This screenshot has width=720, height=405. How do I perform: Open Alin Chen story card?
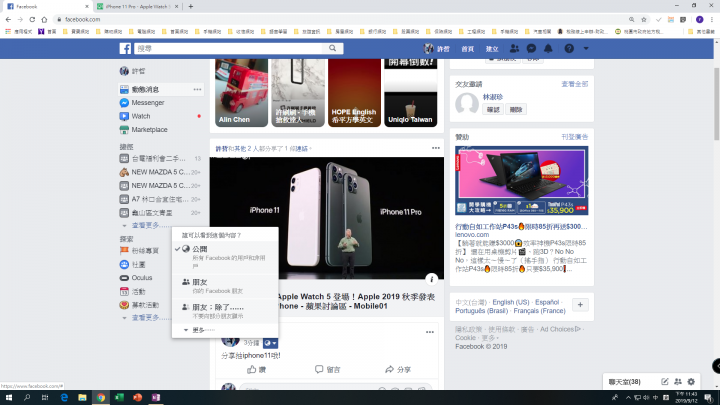(241, 93)
